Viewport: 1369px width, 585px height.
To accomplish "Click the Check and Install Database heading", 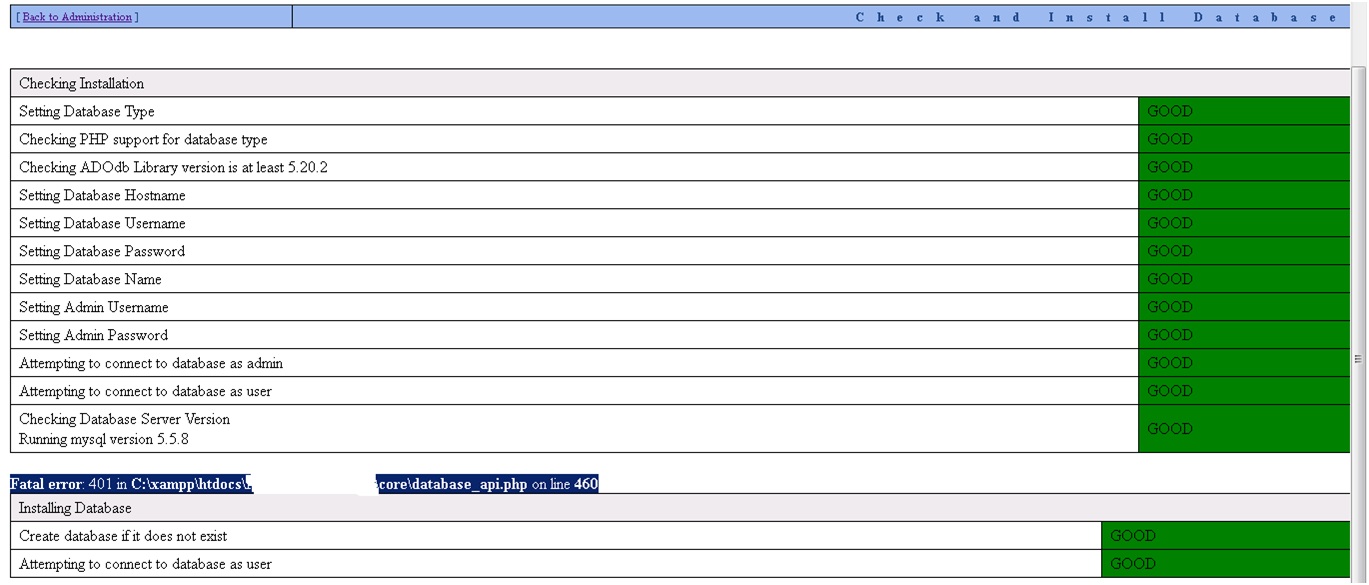I will [1095, 17].
